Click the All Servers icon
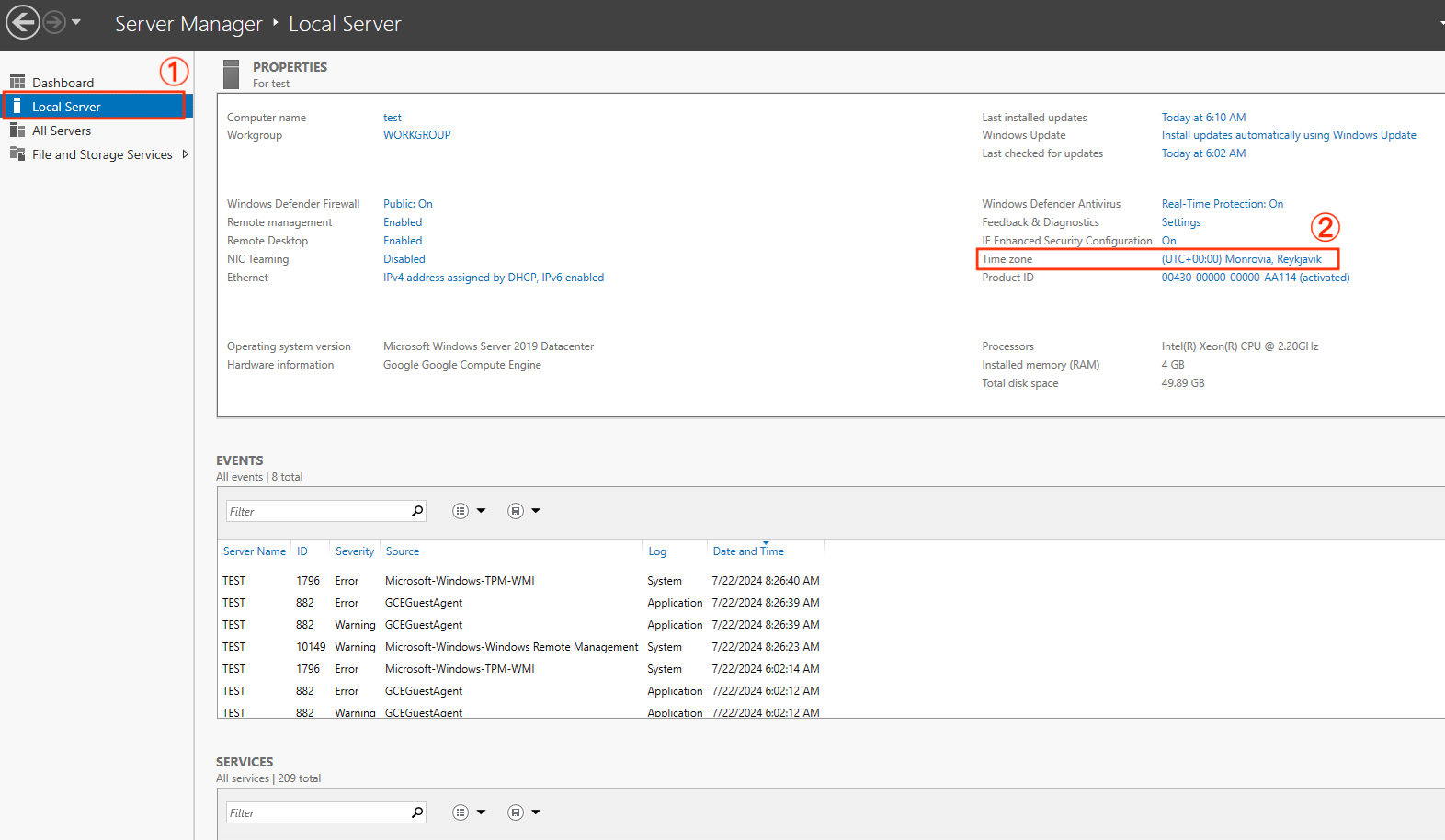 tap(17, 131)
